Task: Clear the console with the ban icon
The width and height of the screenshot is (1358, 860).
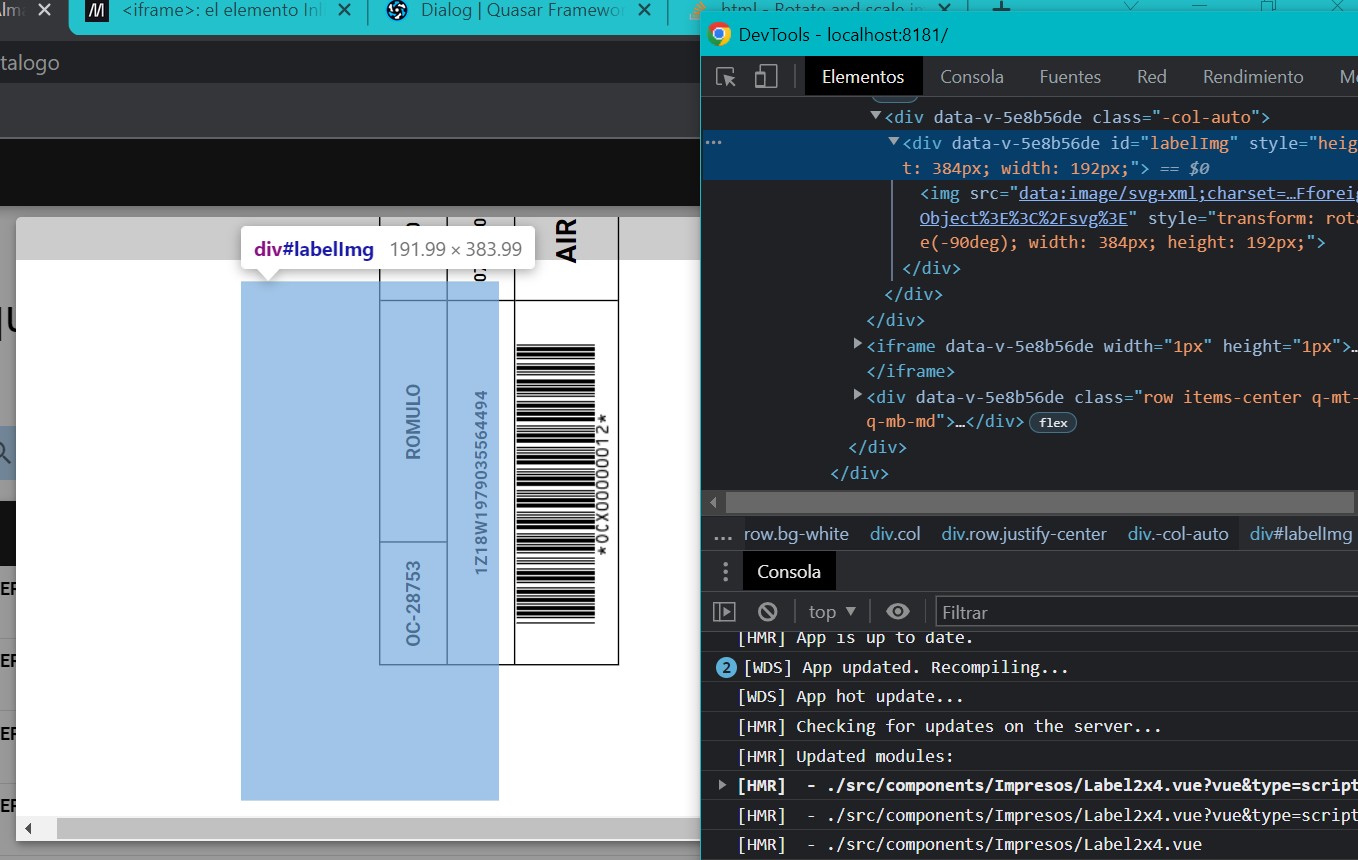Action: click(768, 611)
